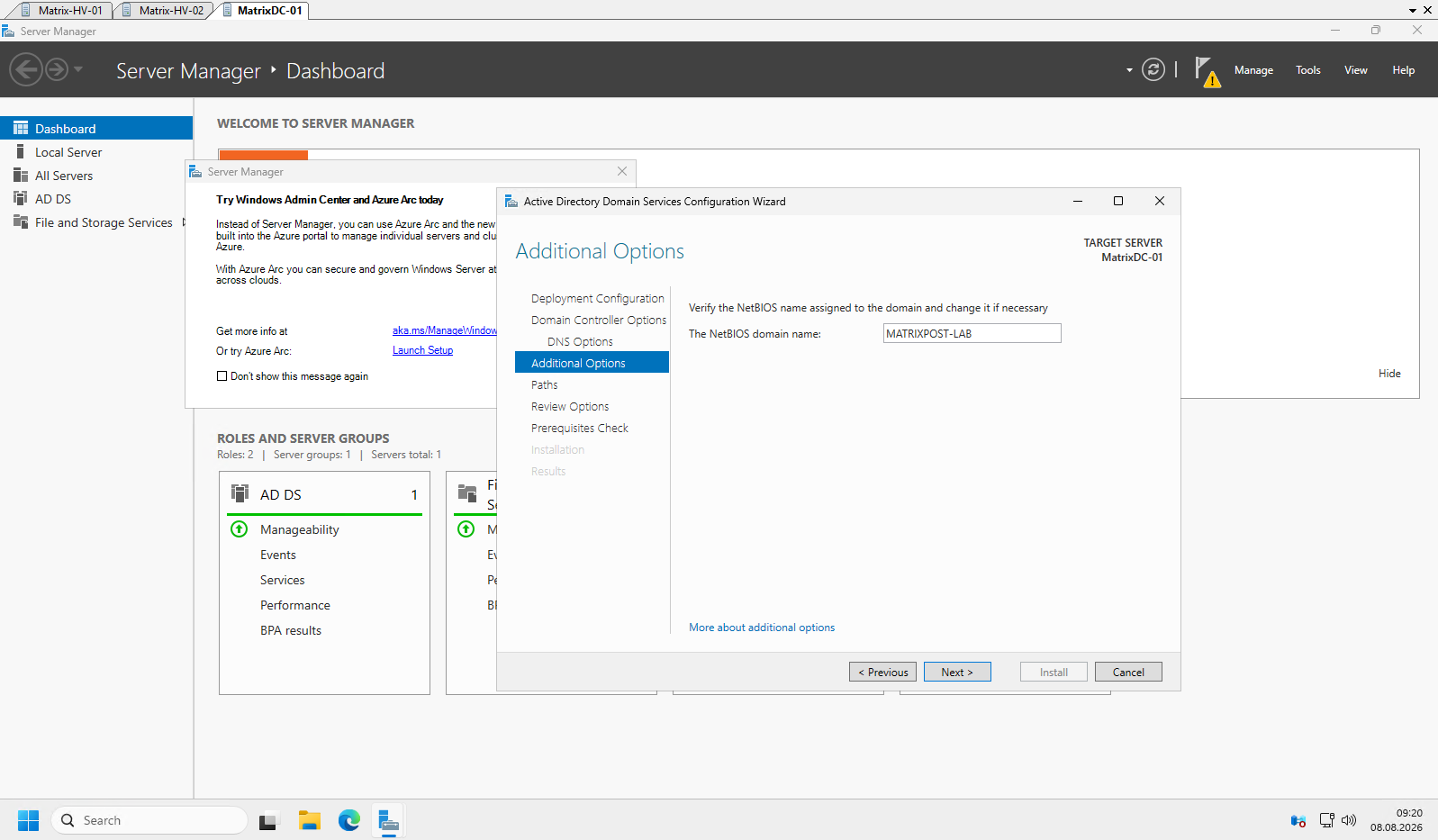Click the green Manageability status icon for AD DS
Viewport: 1438px width, 840px height.
click(x=239, y=529)
